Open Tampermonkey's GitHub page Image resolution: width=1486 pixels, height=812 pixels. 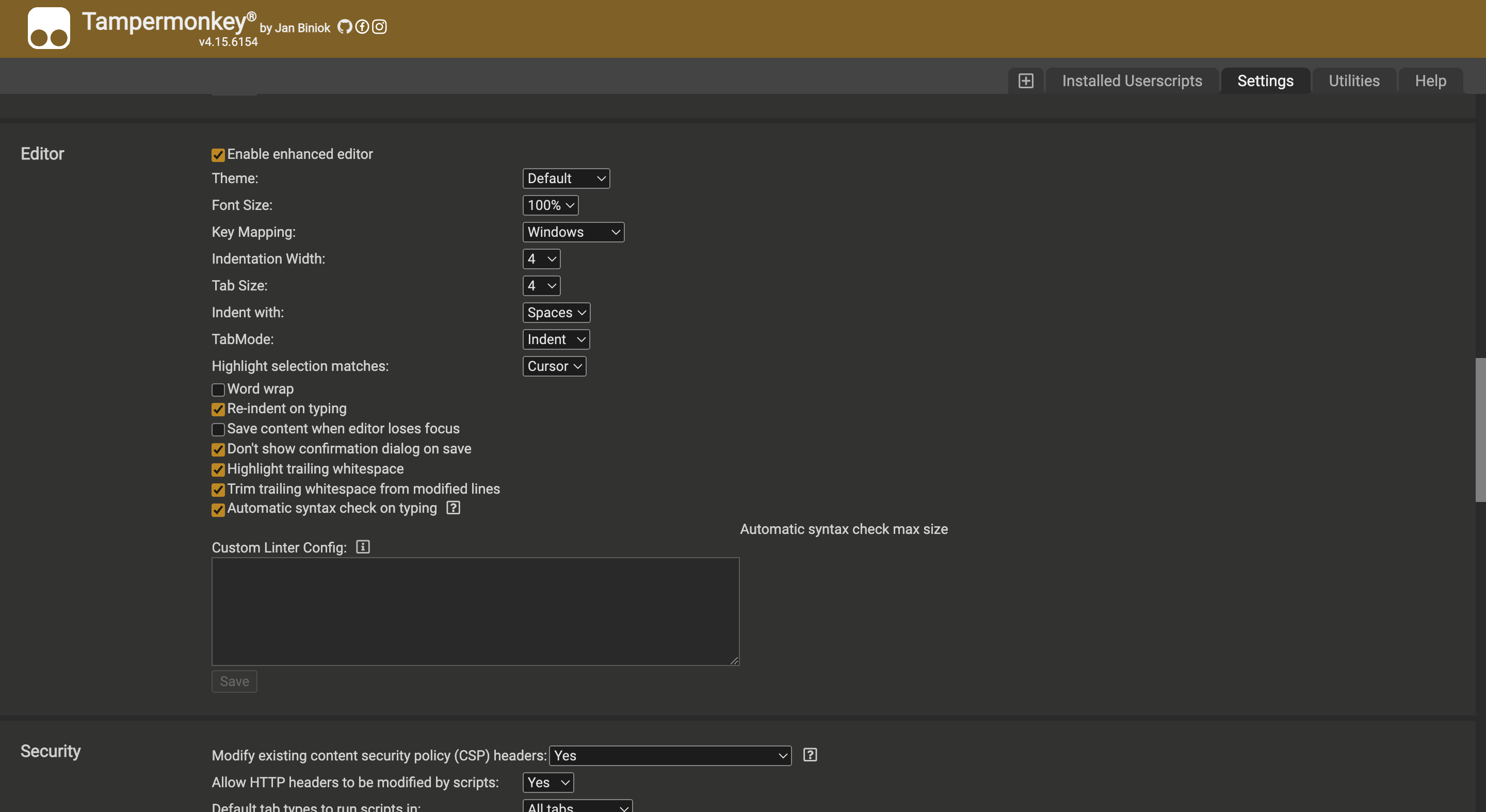coord(345,26)
